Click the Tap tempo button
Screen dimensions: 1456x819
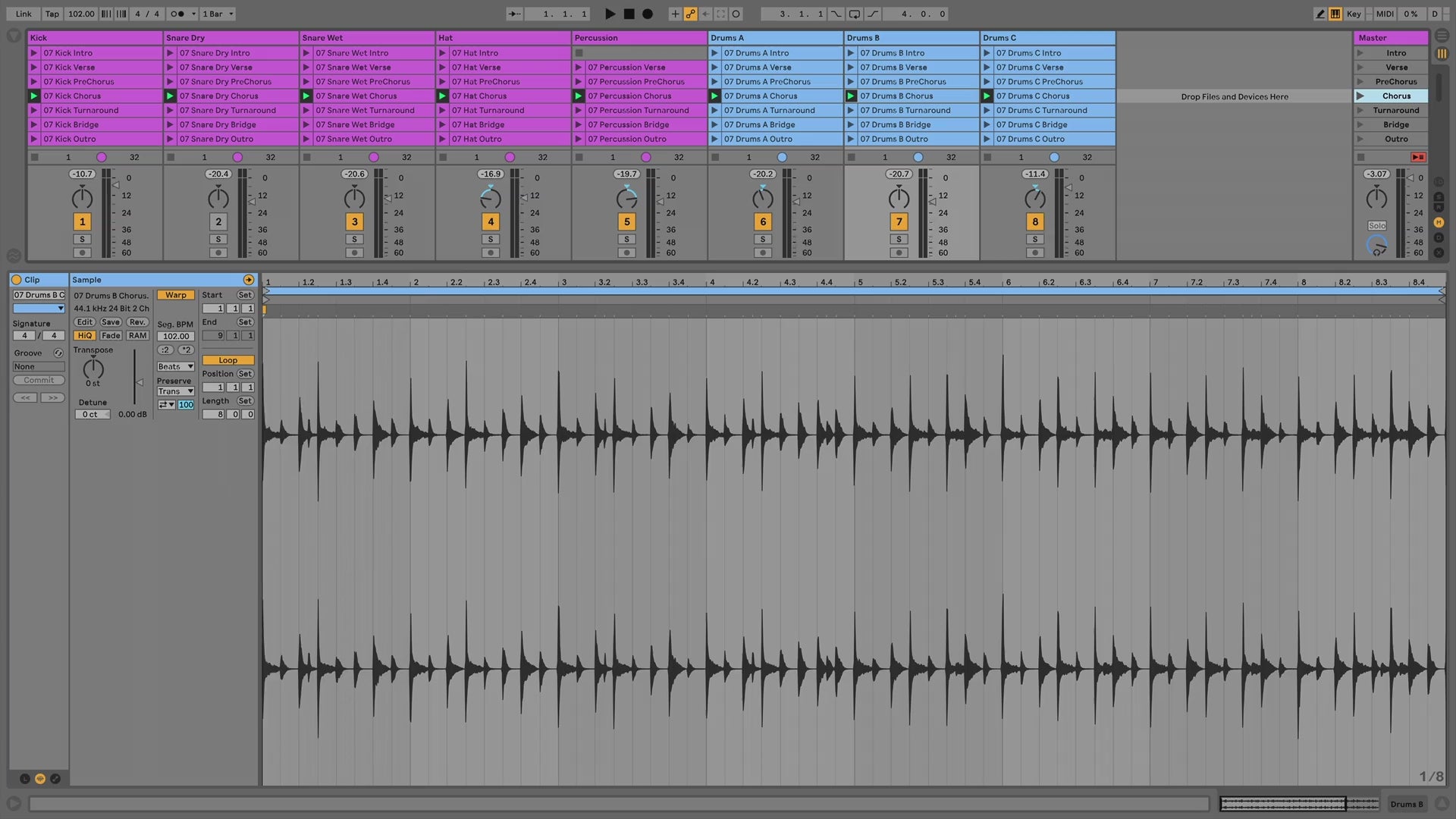coord(52,14)
